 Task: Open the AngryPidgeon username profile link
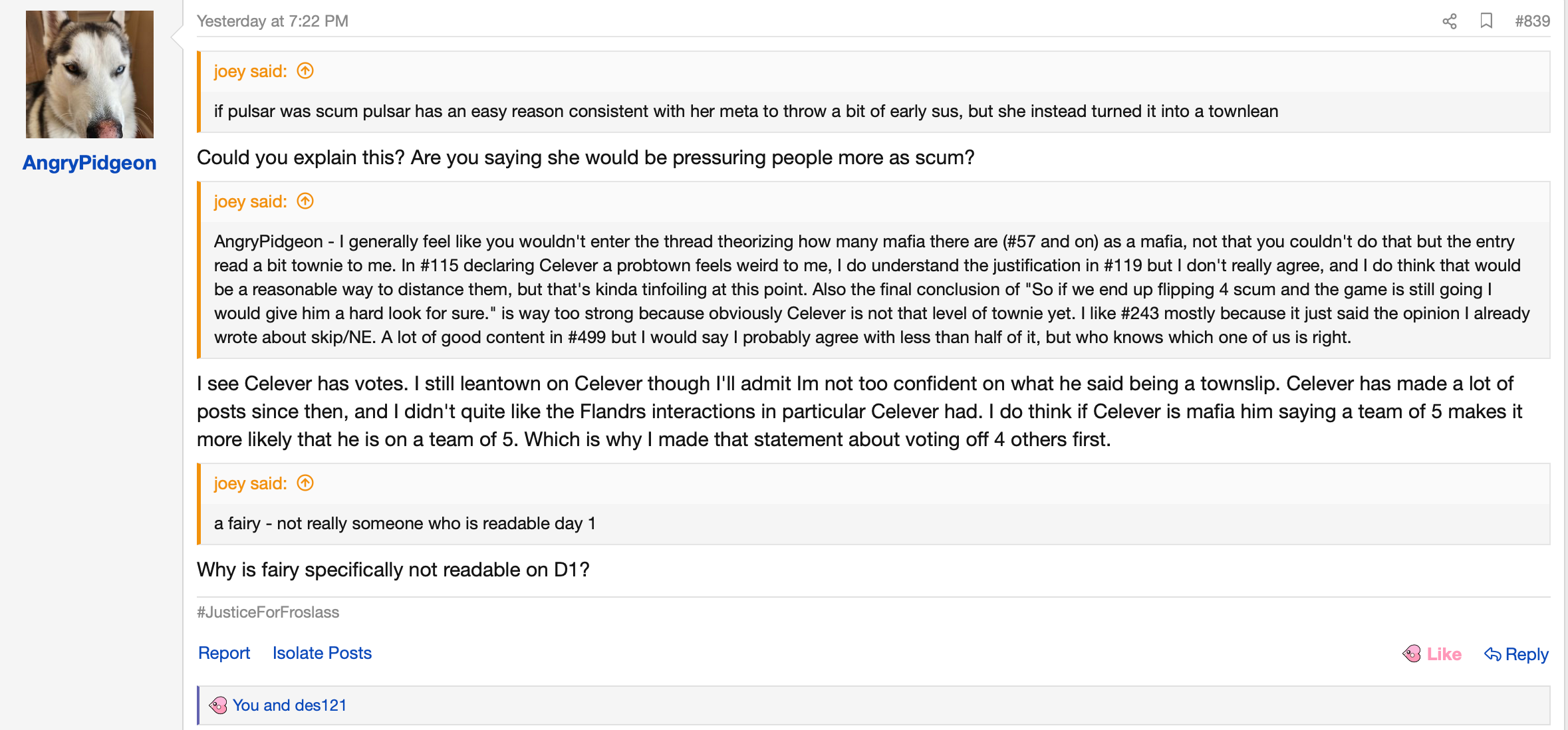pos(90,163)
